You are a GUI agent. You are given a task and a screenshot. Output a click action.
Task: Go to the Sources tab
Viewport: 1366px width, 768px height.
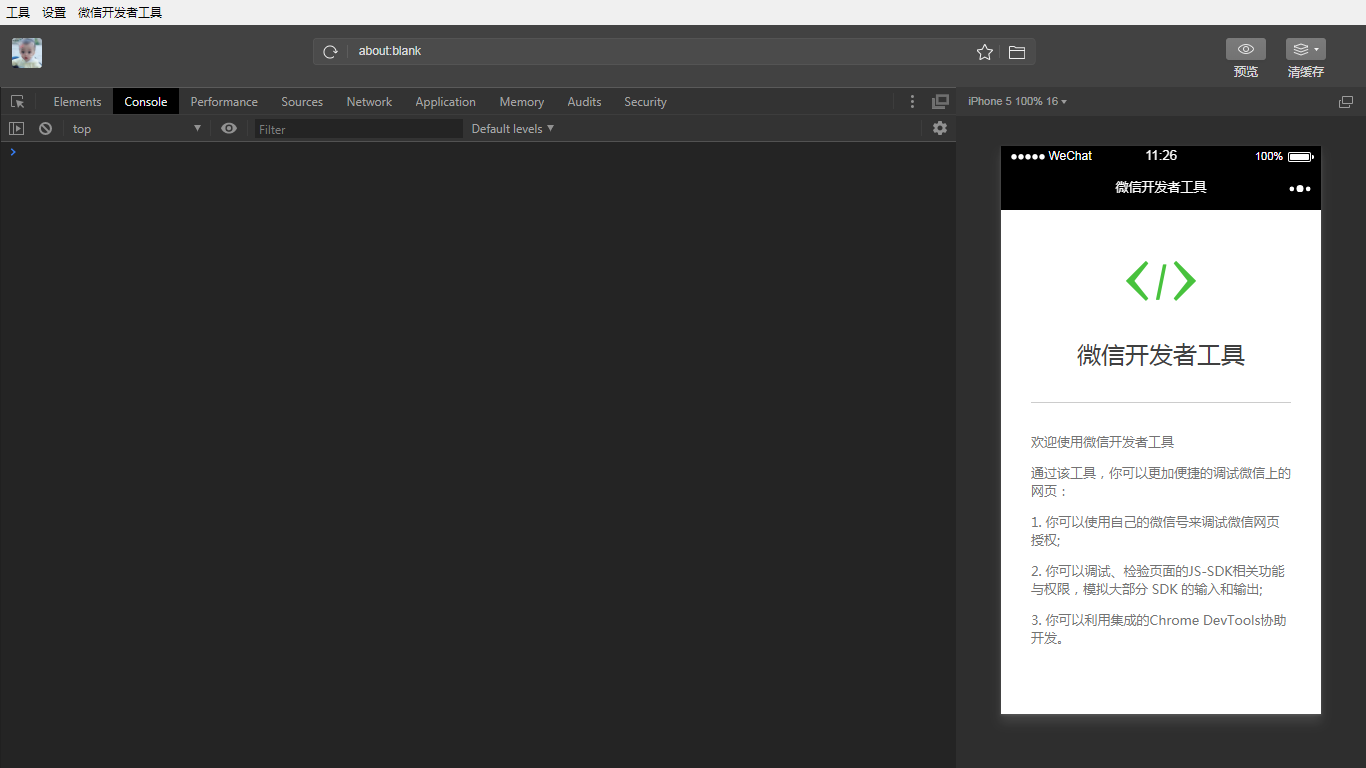point(302,102)
